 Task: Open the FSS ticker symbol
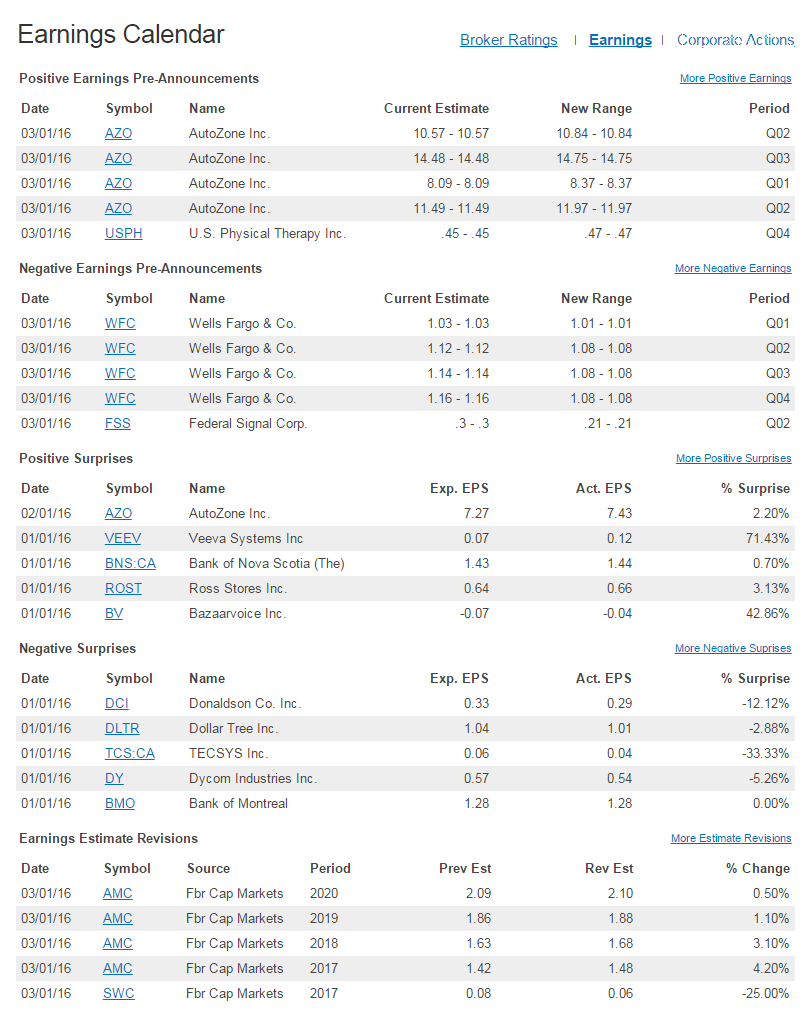tap(117, 423)
